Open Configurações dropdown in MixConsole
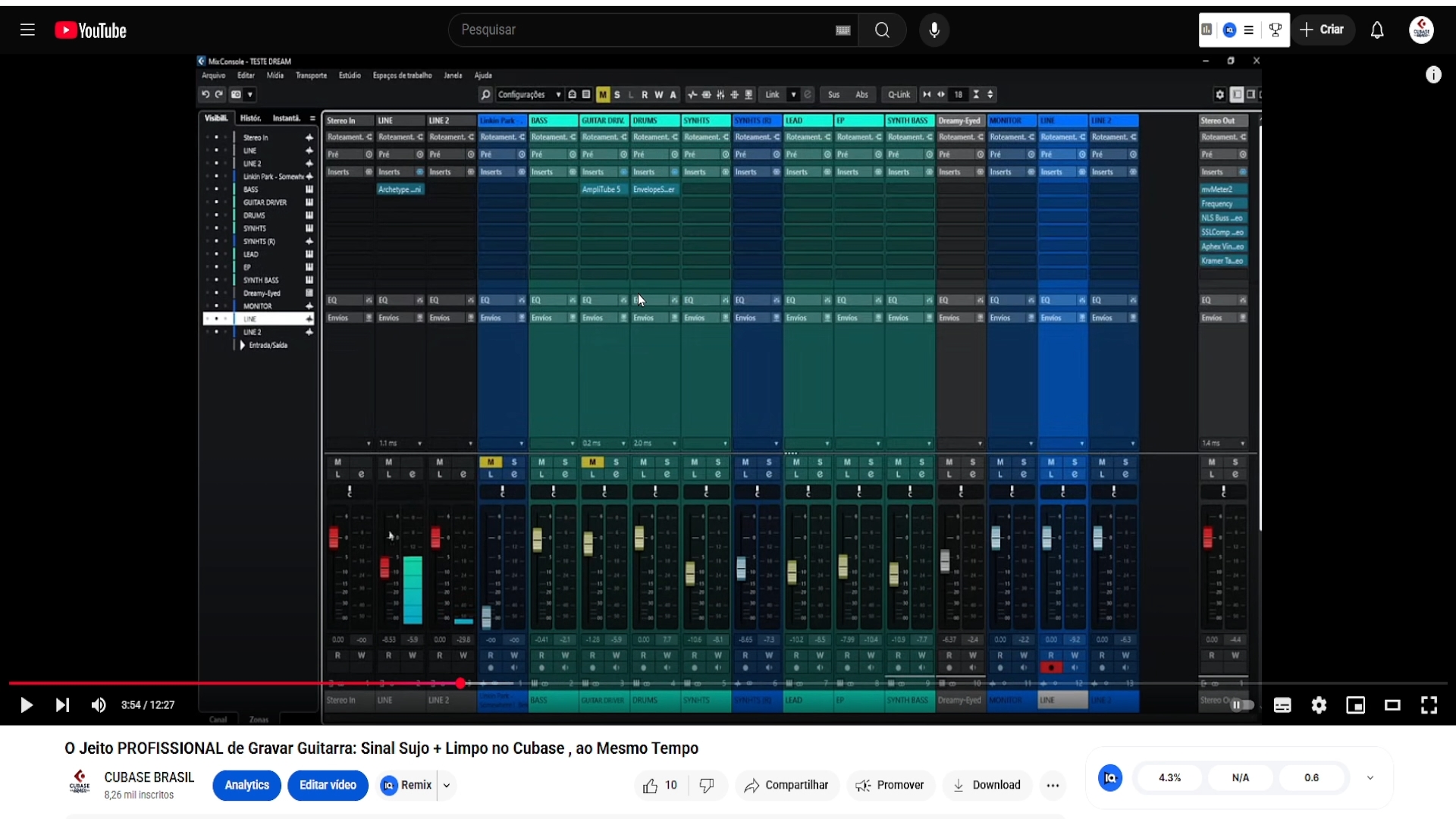The width and height of the screenshot is (1456, 819). coord(529,95)
